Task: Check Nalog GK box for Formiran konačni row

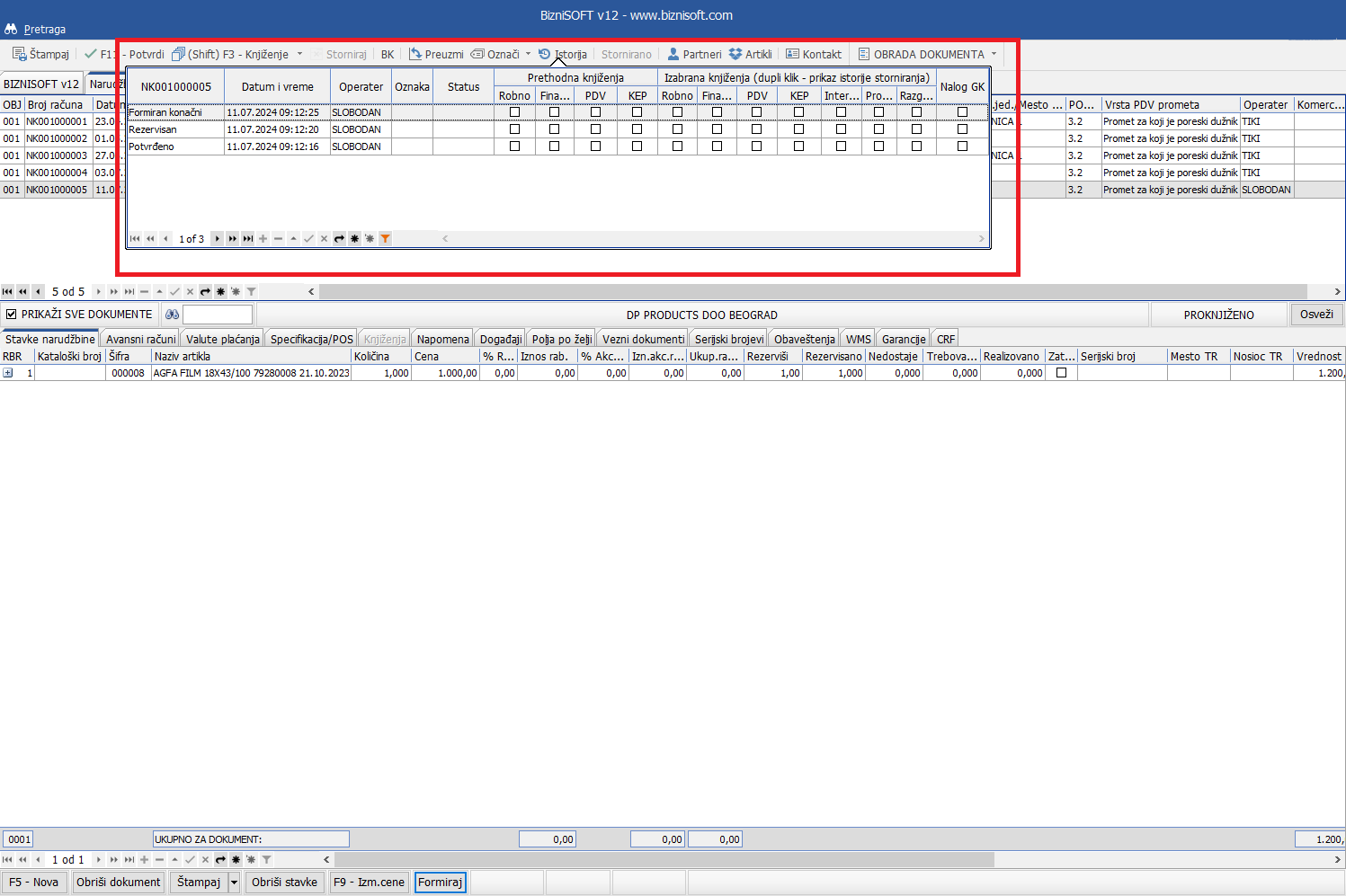Action: [962, 112]
